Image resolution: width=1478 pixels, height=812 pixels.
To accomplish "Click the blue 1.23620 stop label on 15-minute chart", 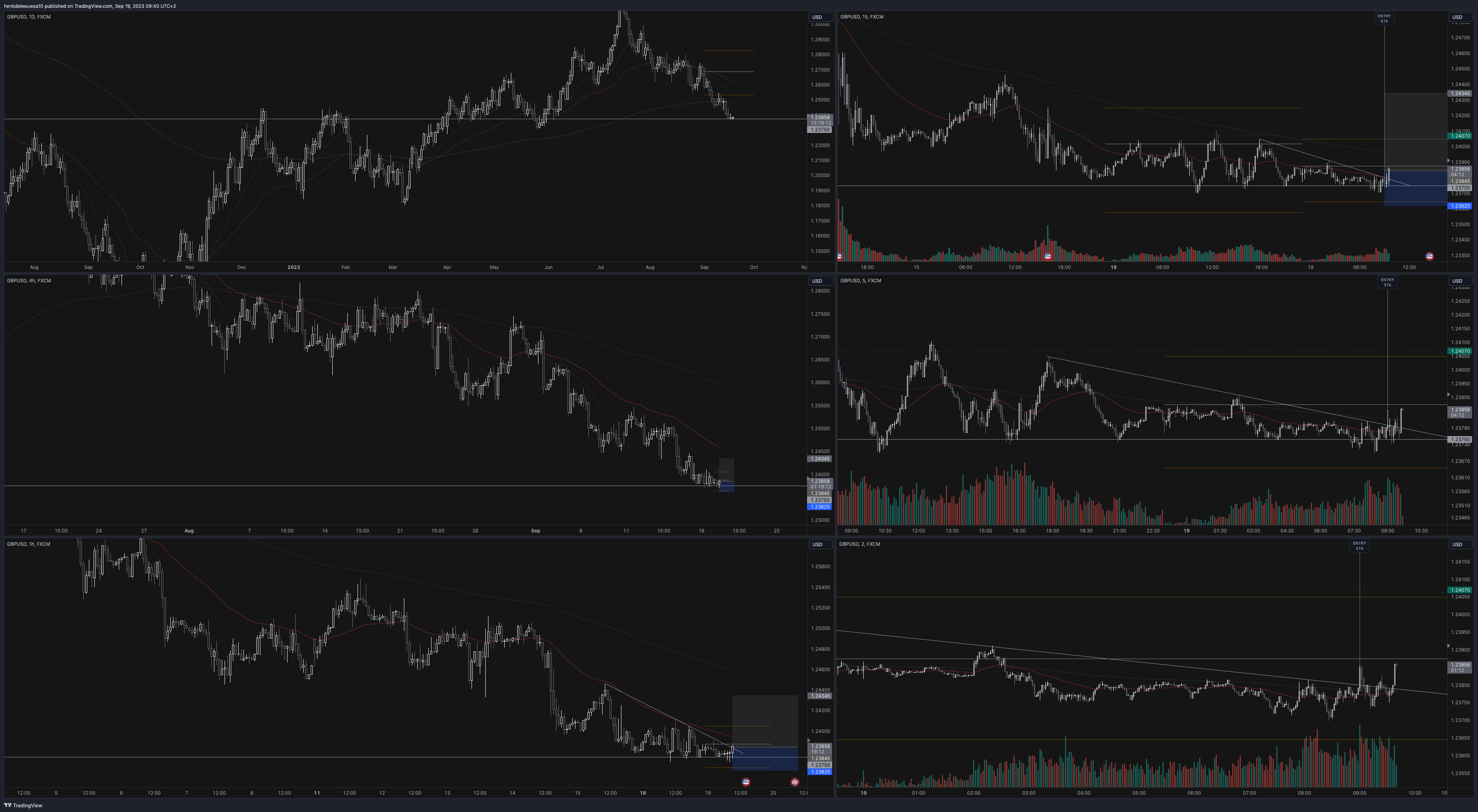I will click(1460, 206).
